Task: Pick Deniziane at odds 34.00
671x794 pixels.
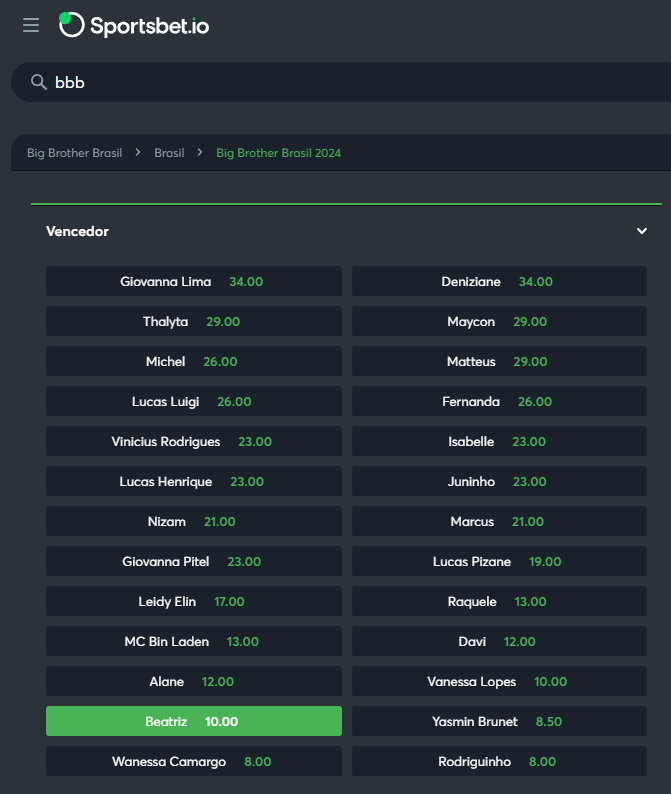Action: pos(499,281)
